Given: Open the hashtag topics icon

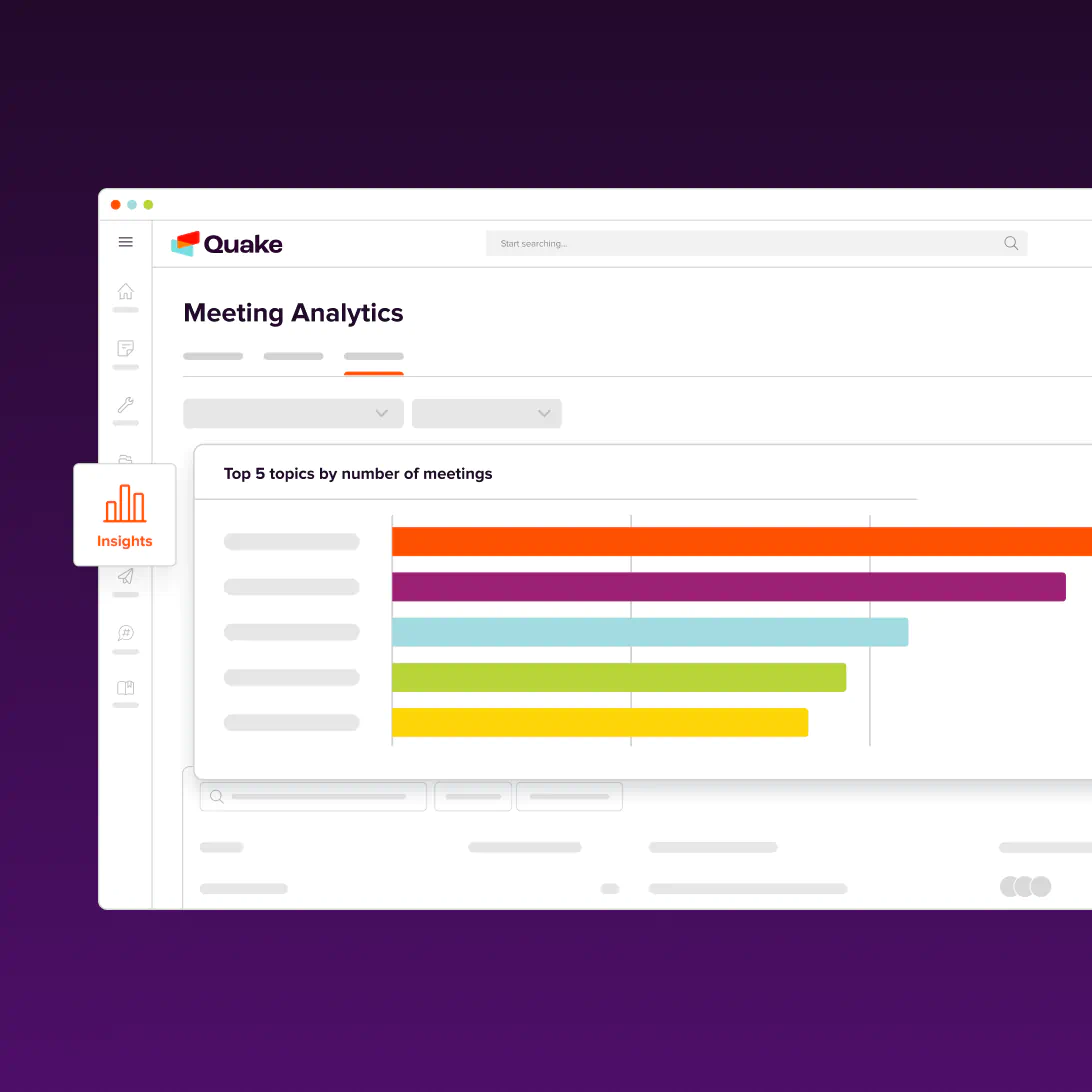Looking at the screenshot, I should (x=125, y=632).
